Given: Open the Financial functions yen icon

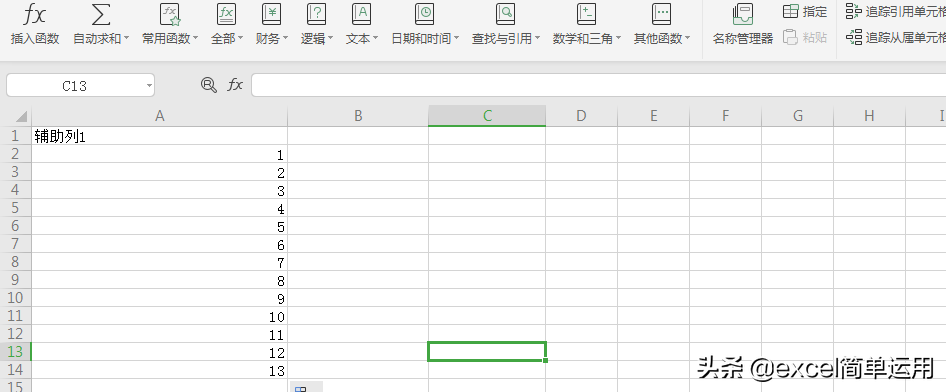Looking at the screenshot, I should coord(271,14).
